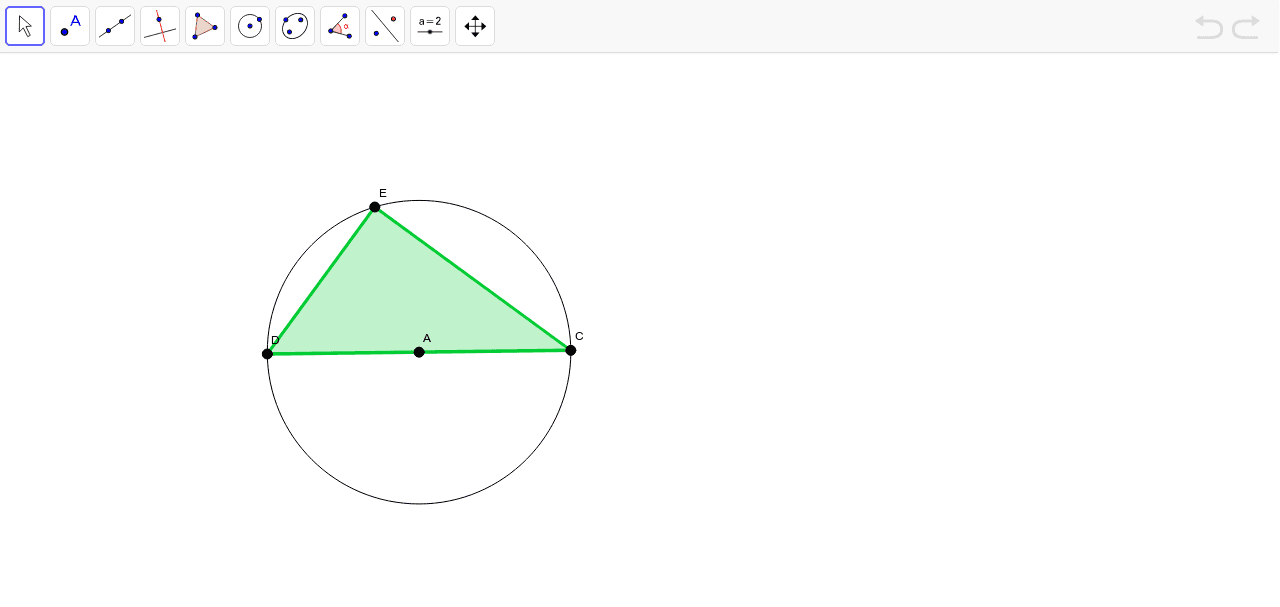
Task: Click center point A
Action: (419, 352)
